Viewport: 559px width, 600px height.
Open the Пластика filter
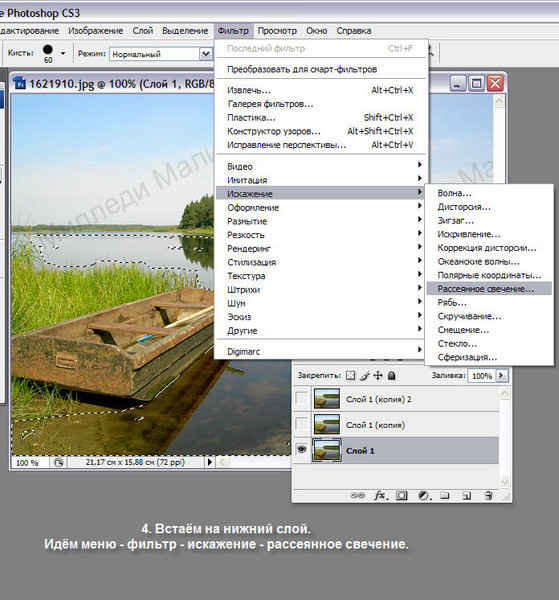point(321,117)
